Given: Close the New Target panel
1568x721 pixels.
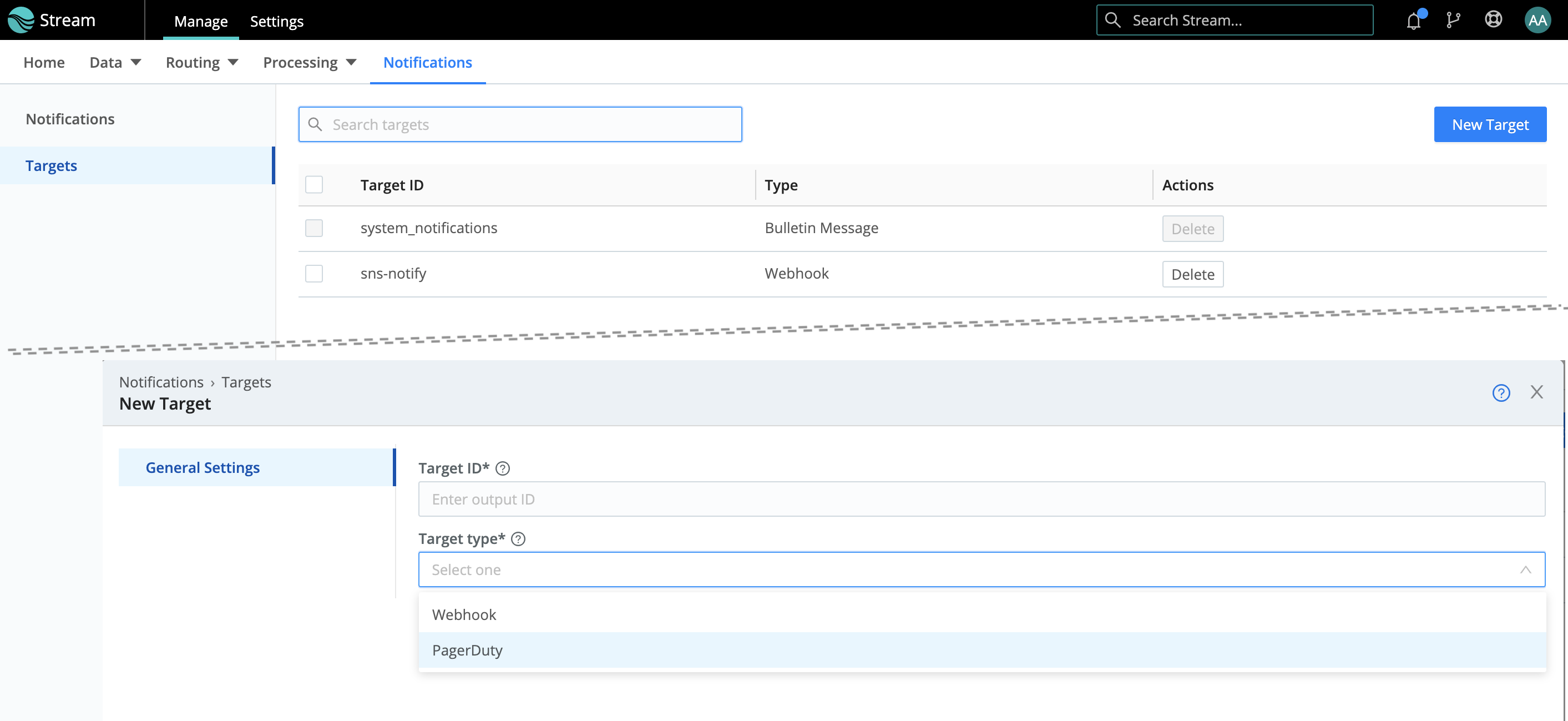Looking at the screenshot, I should tap(1536, 392).
